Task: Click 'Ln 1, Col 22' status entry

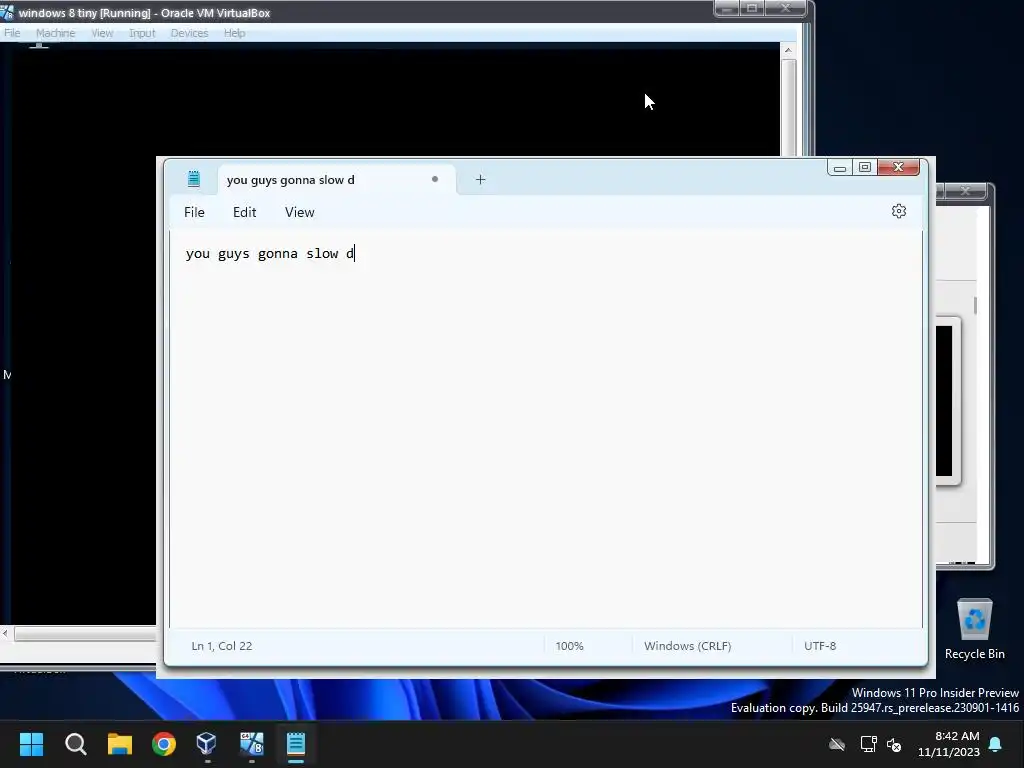Action: click(222, 646)
